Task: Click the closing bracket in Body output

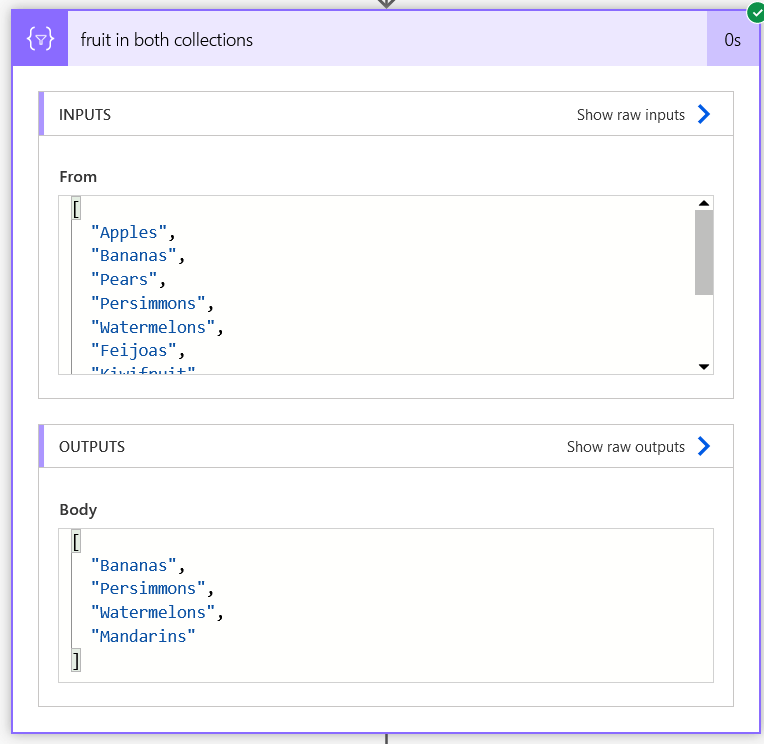Action: (x=75, y=660)
